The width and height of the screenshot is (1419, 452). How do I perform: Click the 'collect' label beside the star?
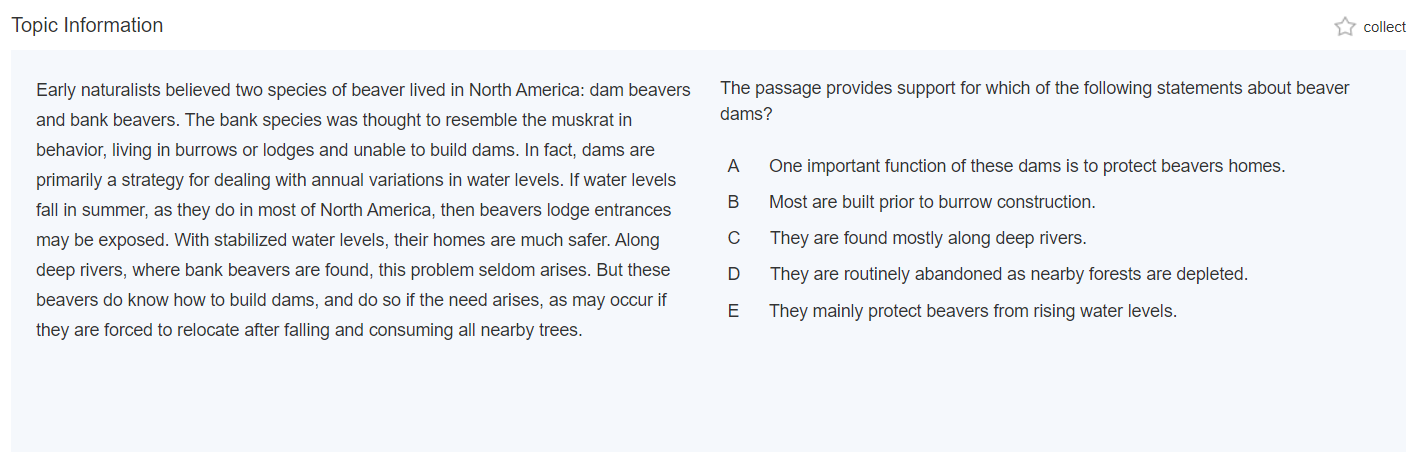pos(1384,27)
